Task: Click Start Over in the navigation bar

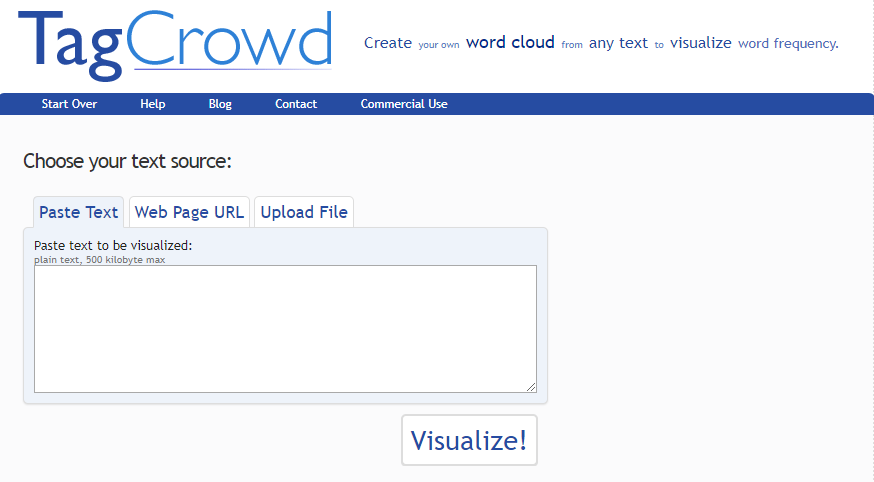Action: [69, 104]
